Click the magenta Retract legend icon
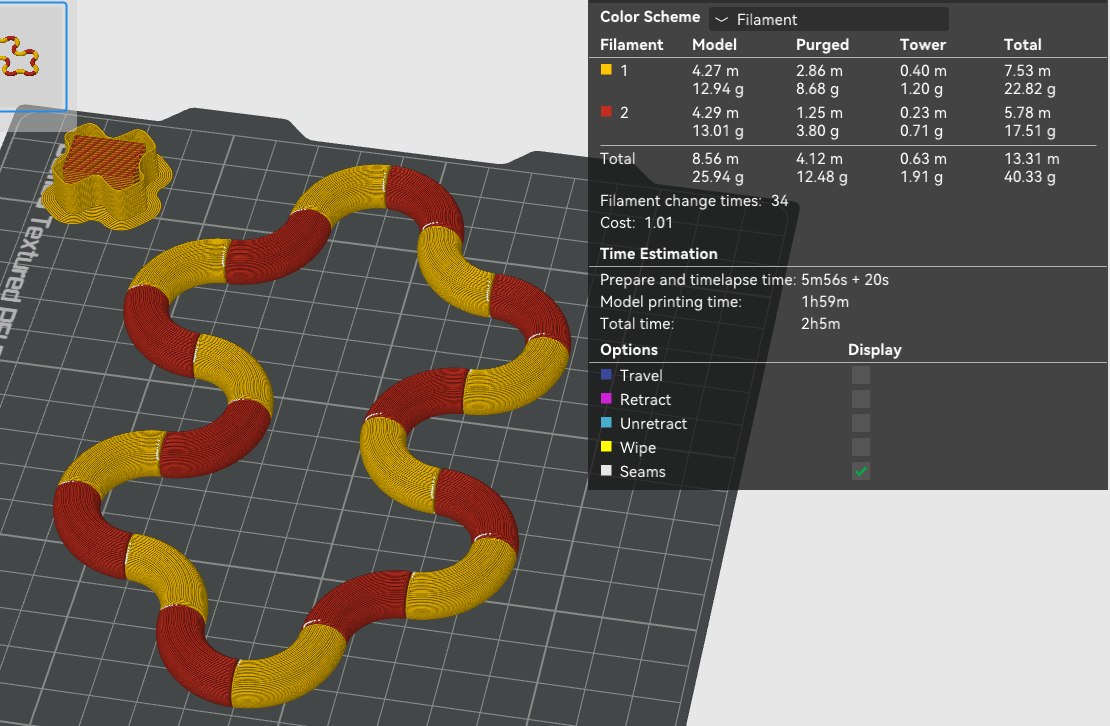 click(606, 398)
